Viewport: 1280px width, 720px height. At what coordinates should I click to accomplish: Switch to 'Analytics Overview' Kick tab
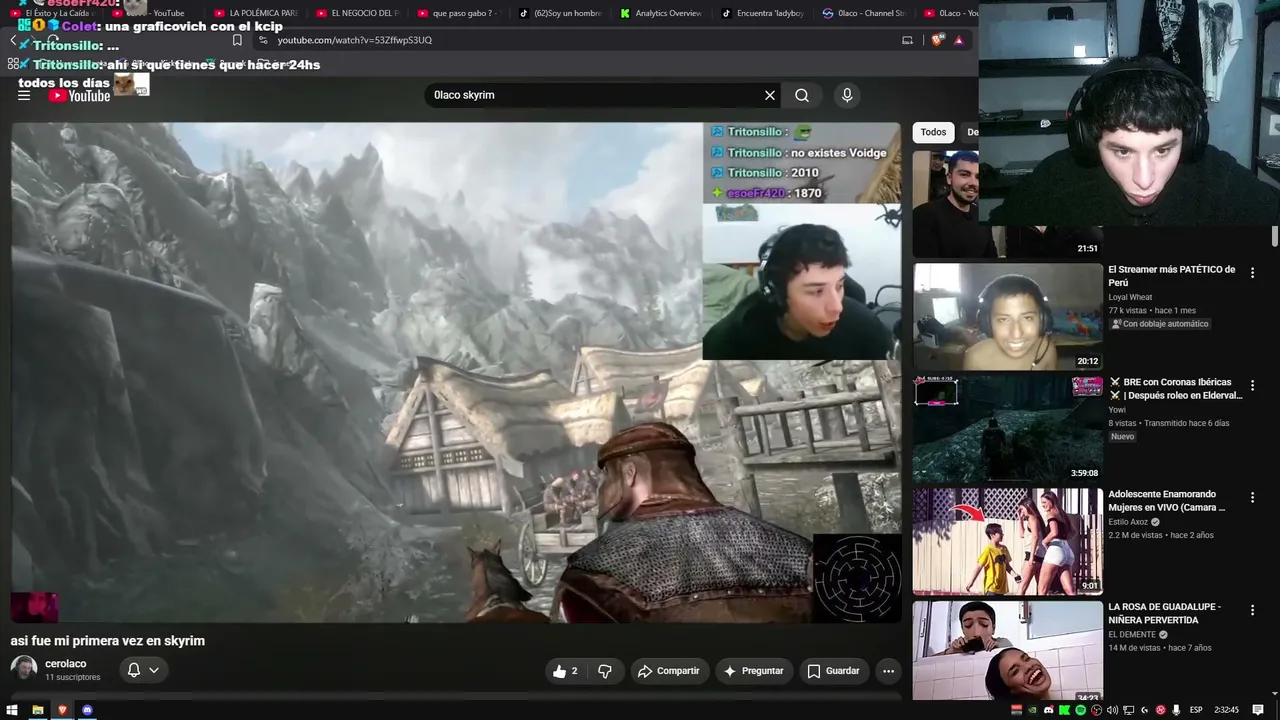(x=661, y=13)
